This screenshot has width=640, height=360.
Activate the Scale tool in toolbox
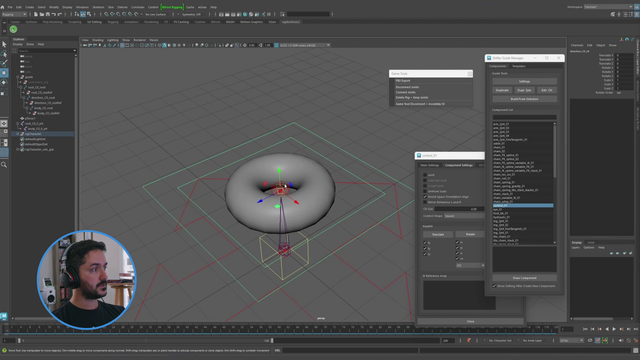[4, 93]
